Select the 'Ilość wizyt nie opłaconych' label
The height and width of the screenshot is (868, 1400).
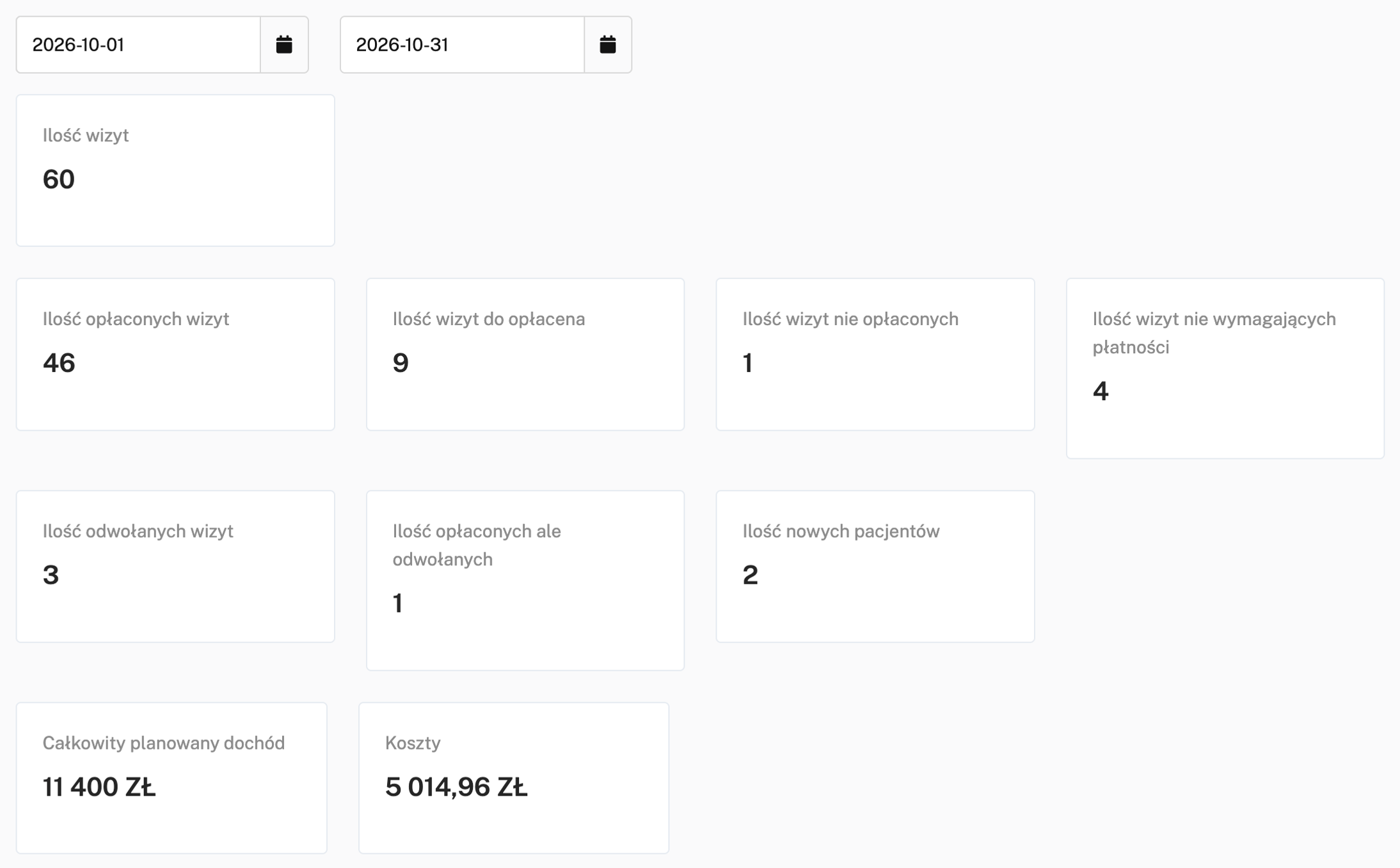(850, 319)
